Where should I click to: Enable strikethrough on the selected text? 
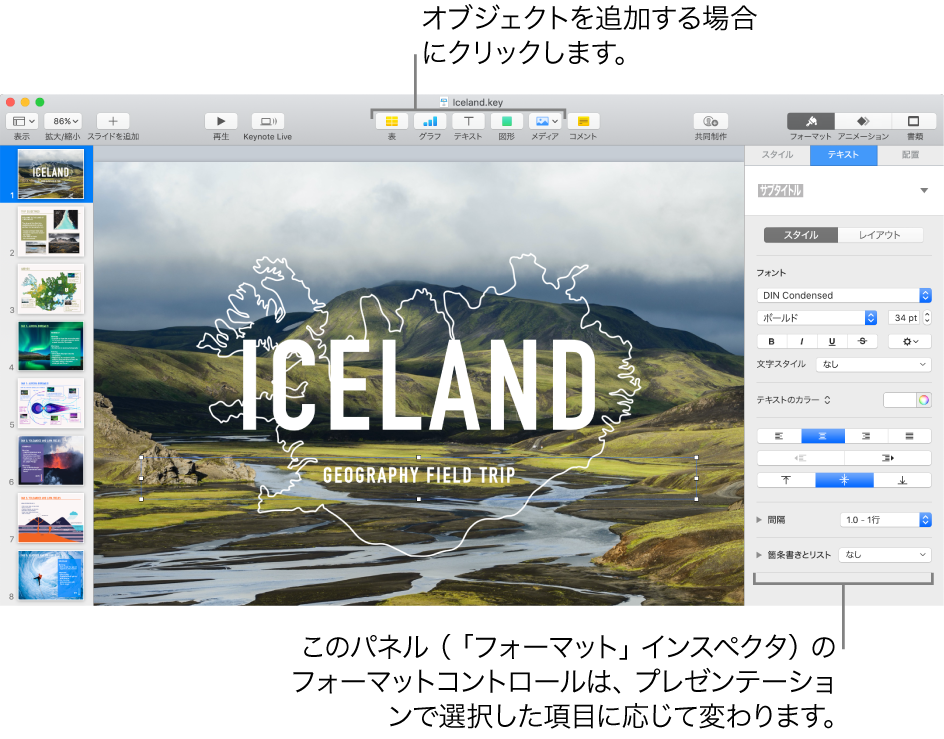point(861,342)
